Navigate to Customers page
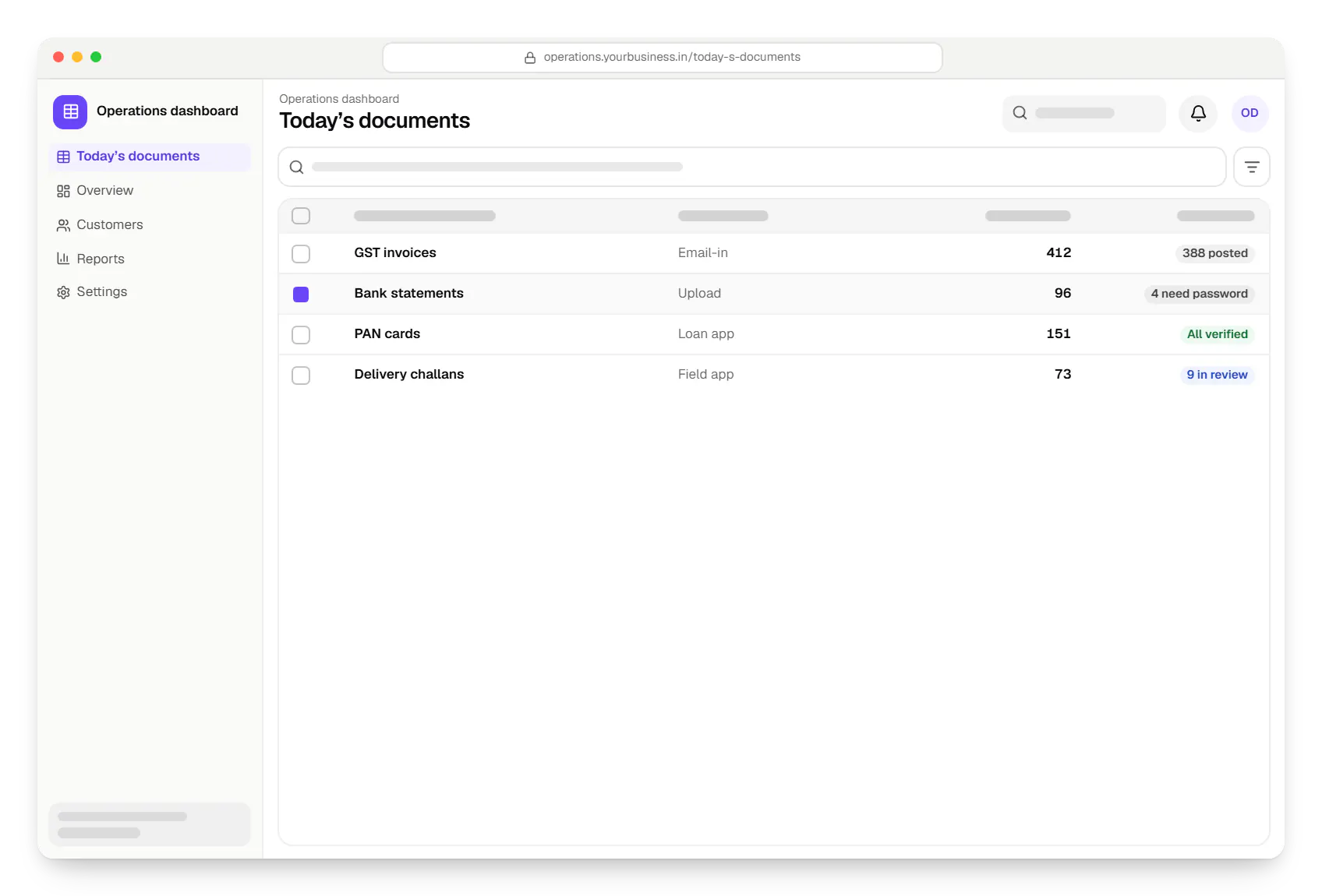 pyautogui.click(x=150, y=225)
